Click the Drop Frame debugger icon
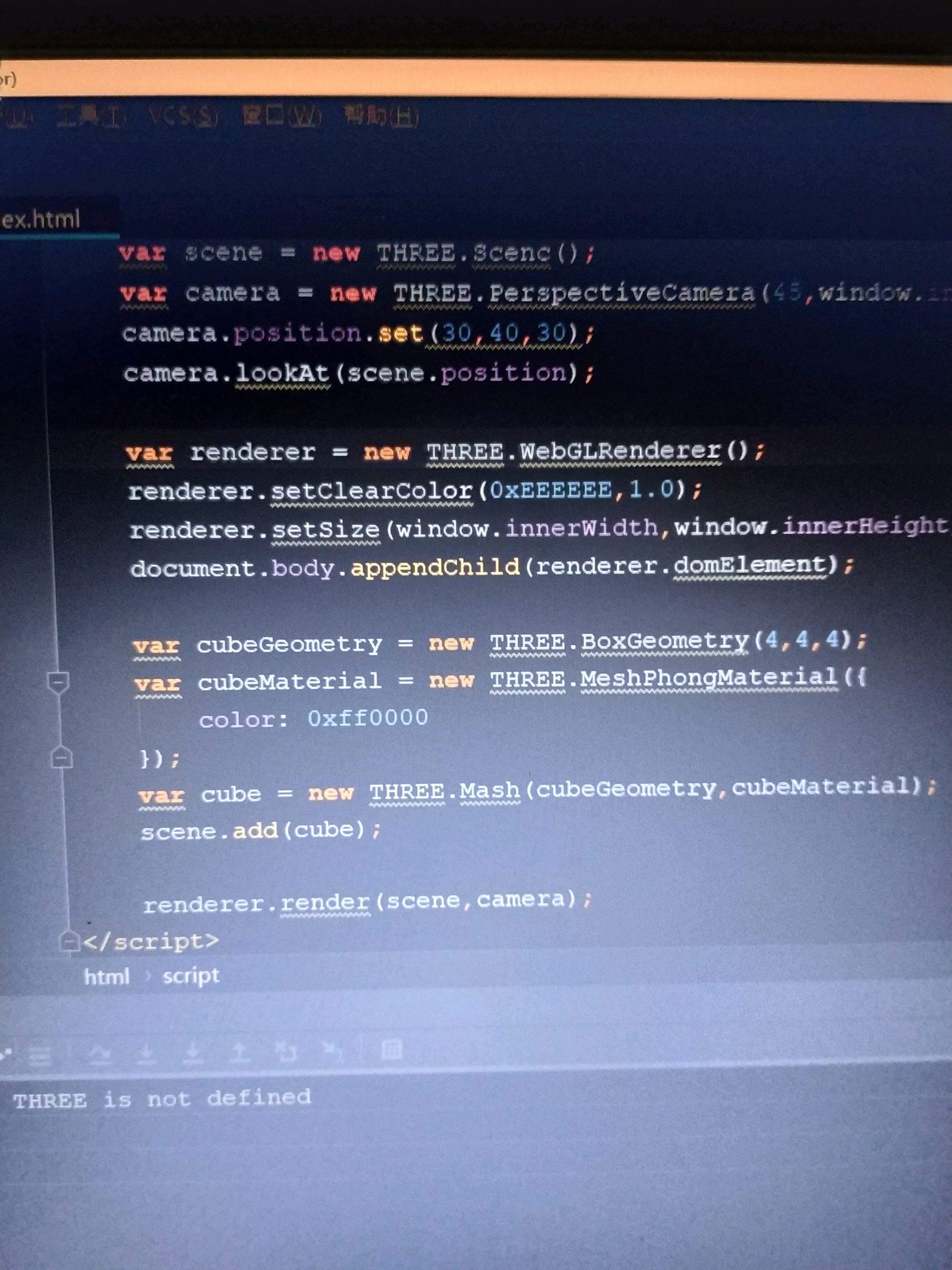 (x=285, y=1051)
